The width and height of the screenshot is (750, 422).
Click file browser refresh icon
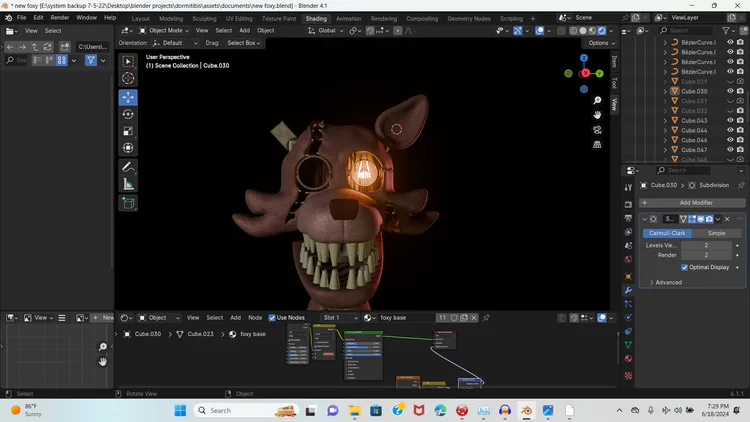[x=47, y=47]
